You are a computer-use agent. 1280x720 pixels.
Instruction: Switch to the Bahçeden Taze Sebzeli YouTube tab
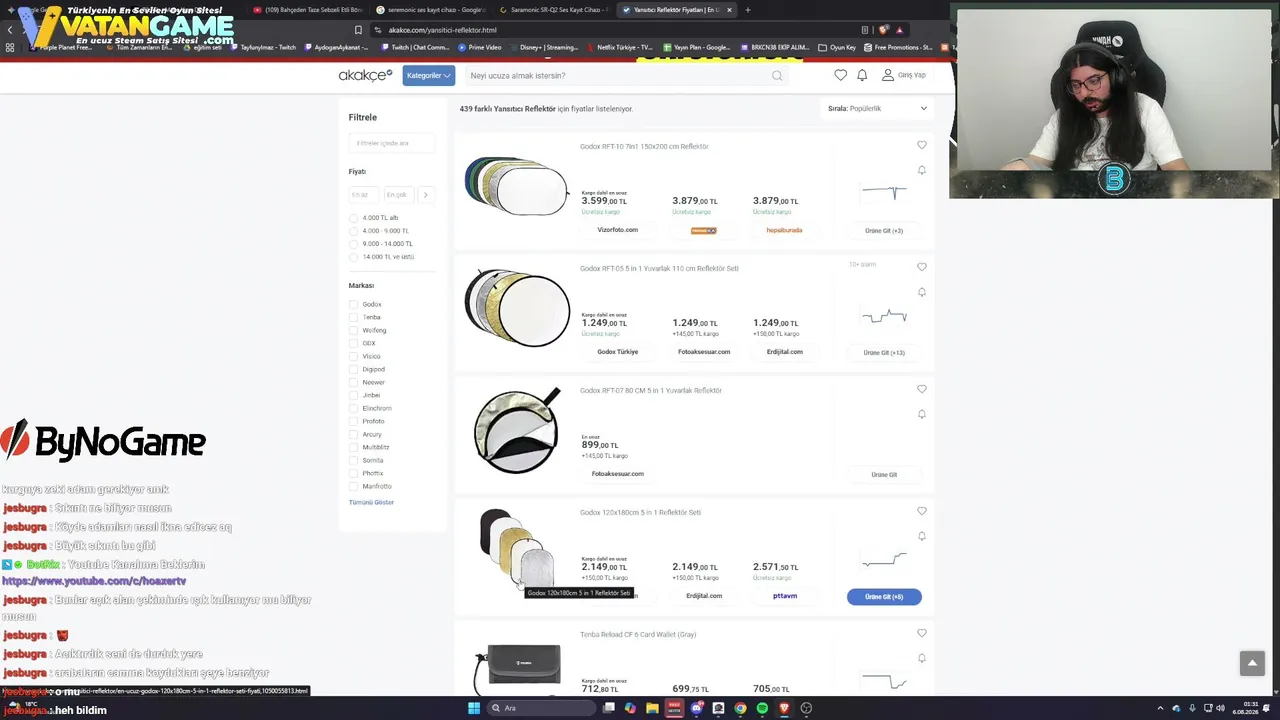pos(308,10)
